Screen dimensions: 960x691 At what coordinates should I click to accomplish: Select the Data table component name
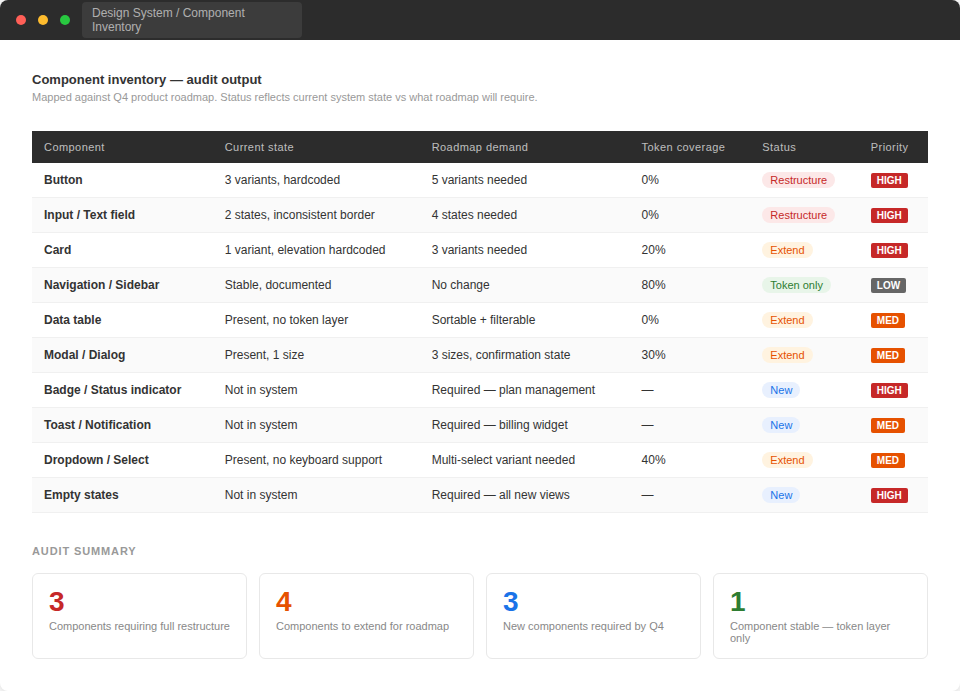click(x=73, y=319)
